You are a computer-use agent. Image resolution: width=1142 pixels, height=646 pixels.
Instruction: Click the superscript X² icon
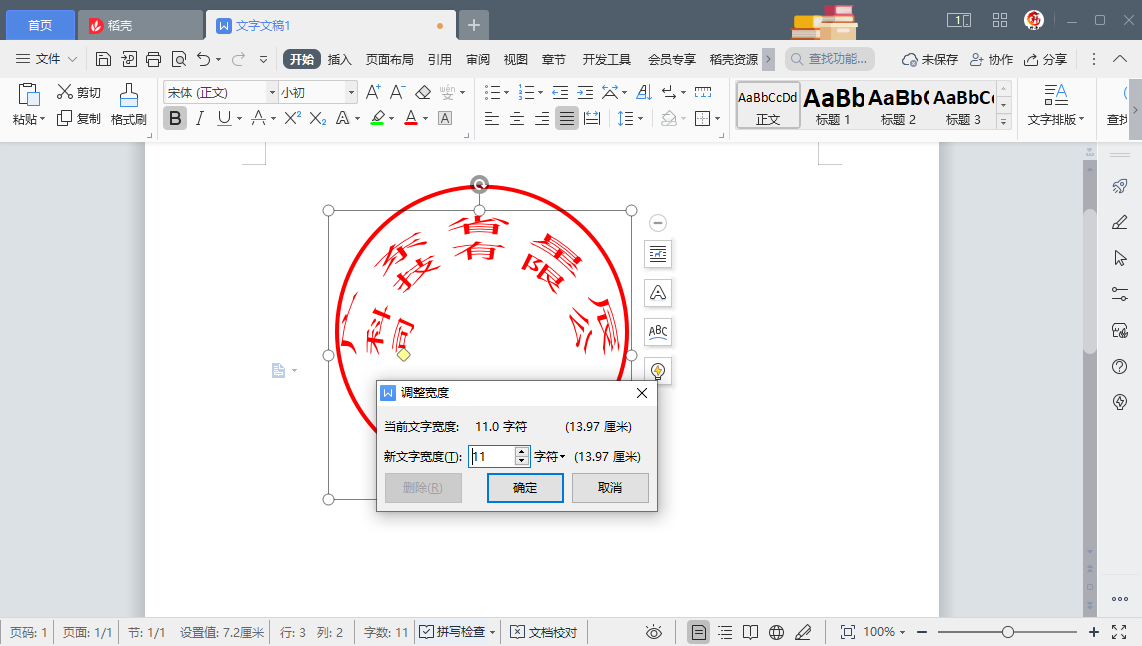[x=292, y=118]
